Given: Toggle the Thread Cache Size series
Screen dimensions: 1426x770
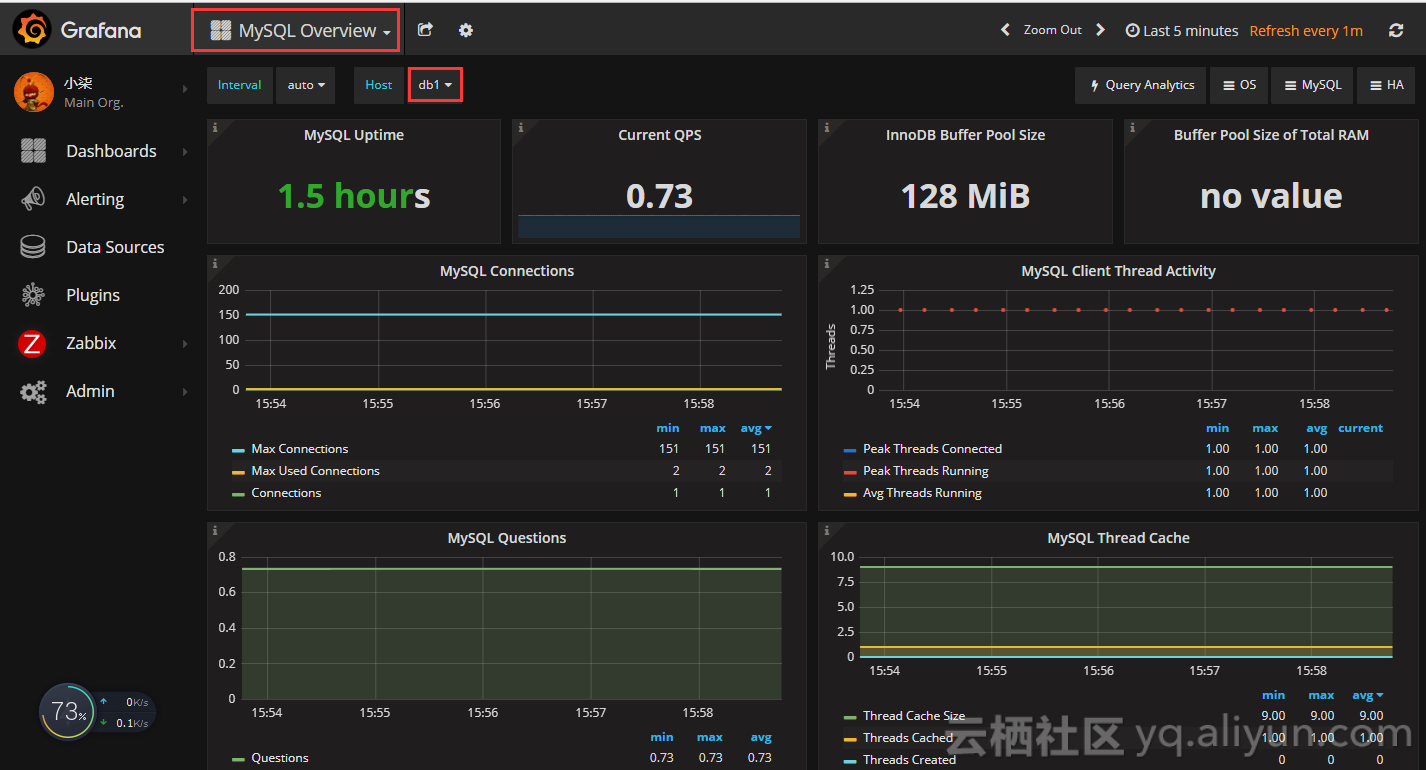Looking at the screenshot, I should [905, 716].
